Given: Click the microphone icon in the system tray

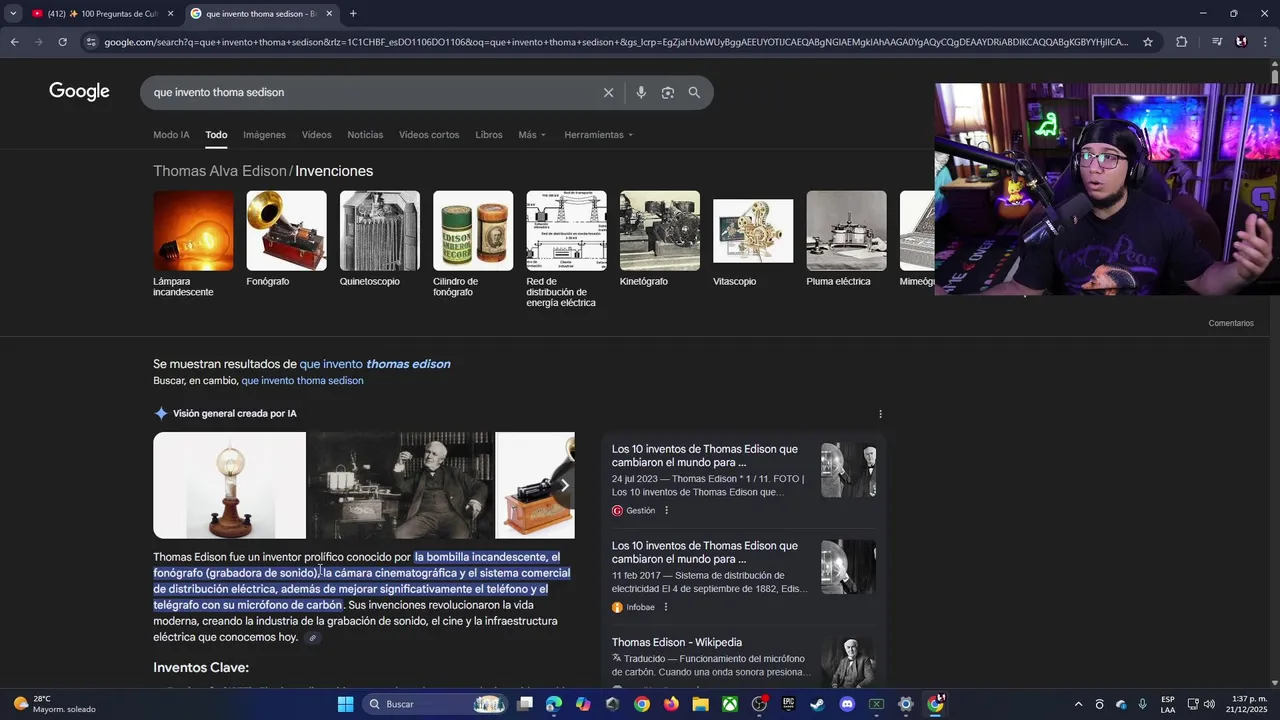Looking at the screenshot, I should [x=1142, y=704].
